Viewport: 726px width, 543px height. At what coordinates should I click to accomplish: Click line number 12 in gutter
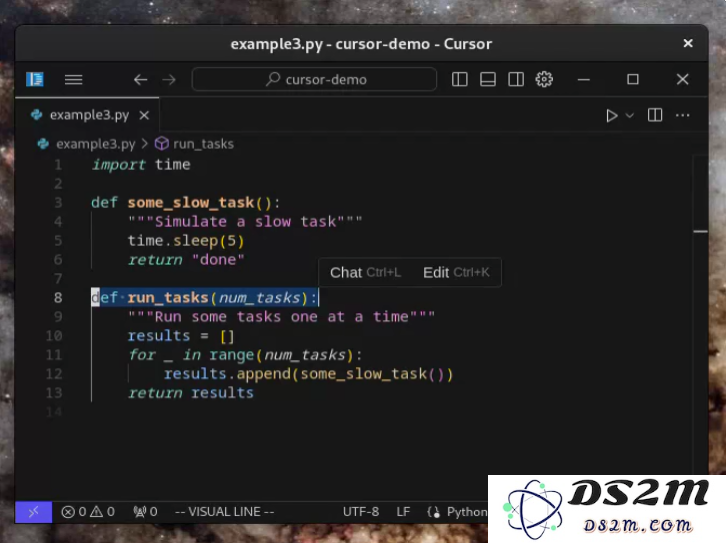coord(54,374)
